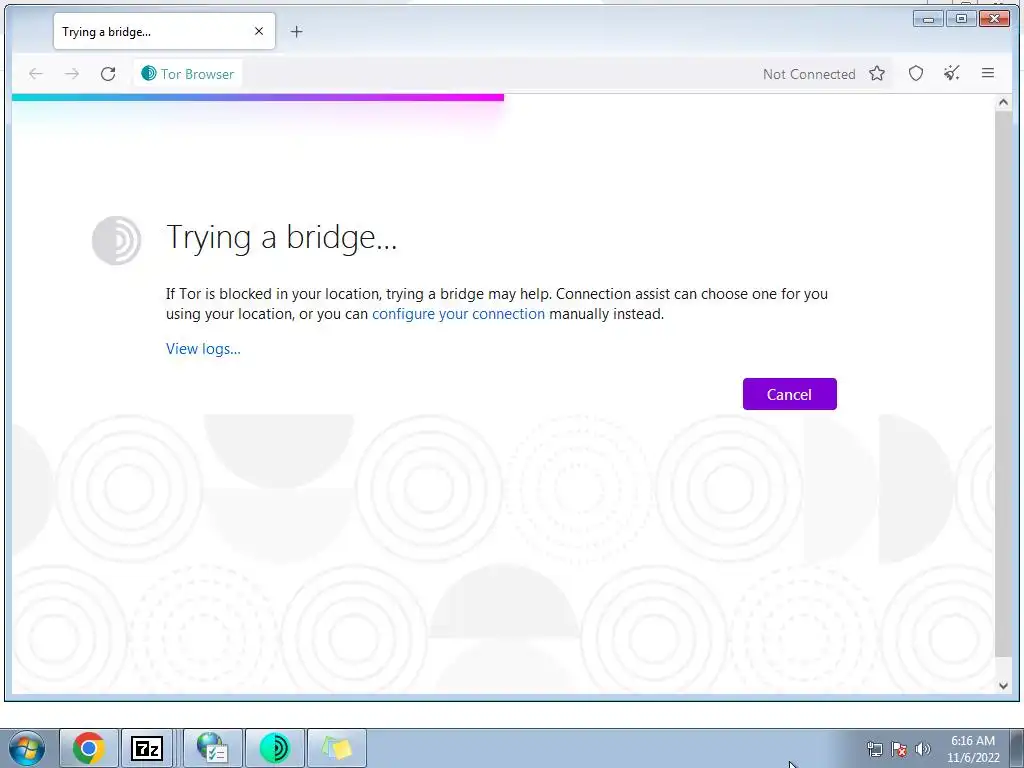Open the shield security level icon
Image resolution: width=1024 pixels, height=768 pixels.
916,74
